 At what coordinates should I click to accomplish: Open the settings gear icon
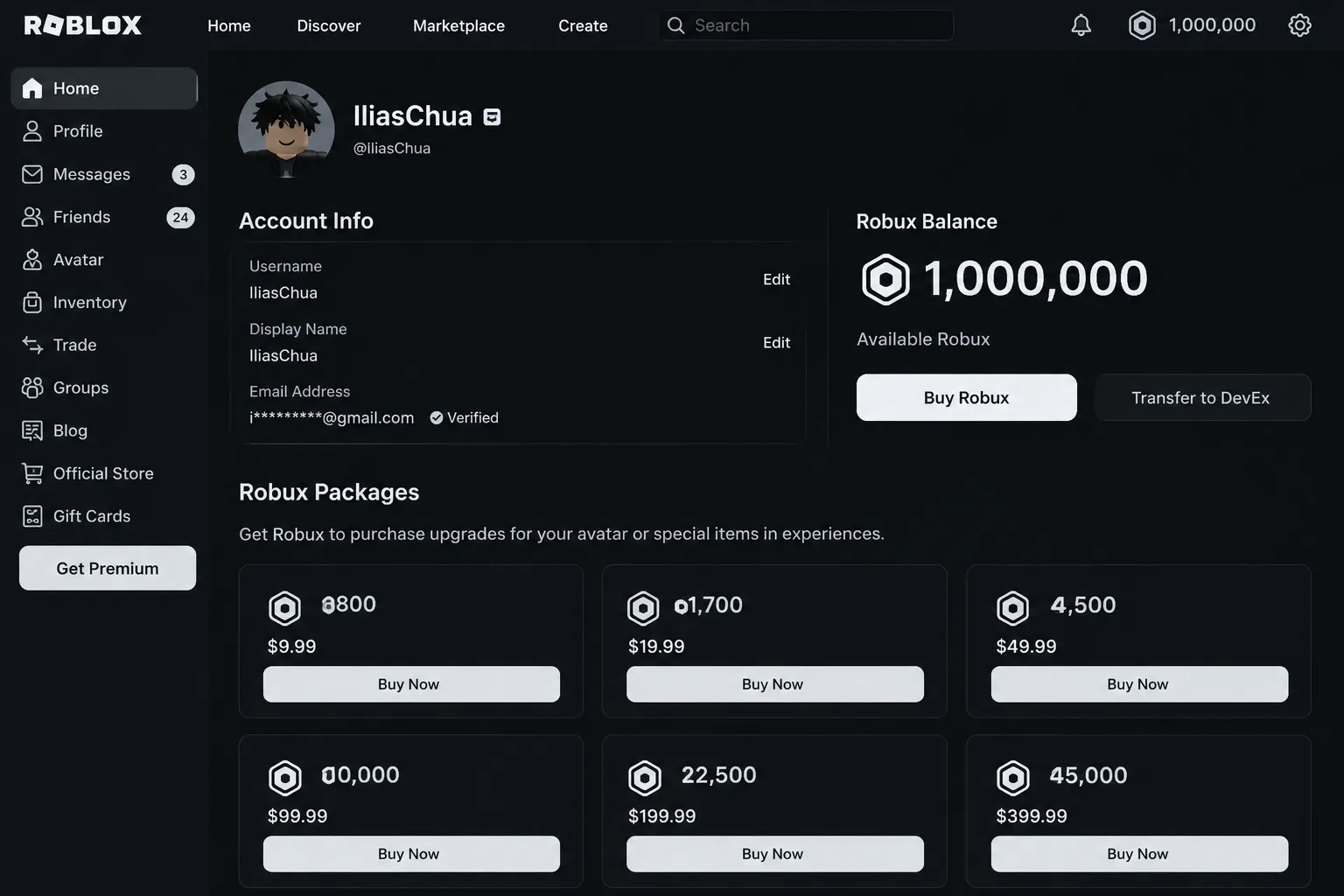1300,25
